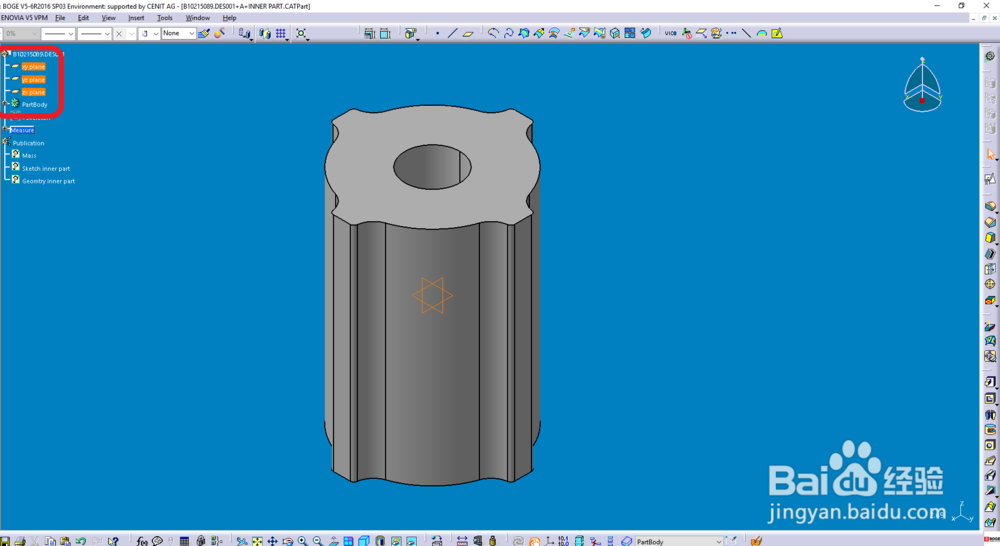The width and height of the screenshot is (1000, 546).
Task: Open the Tools menu
Action: pyautogui.click(x=165, y=18)
